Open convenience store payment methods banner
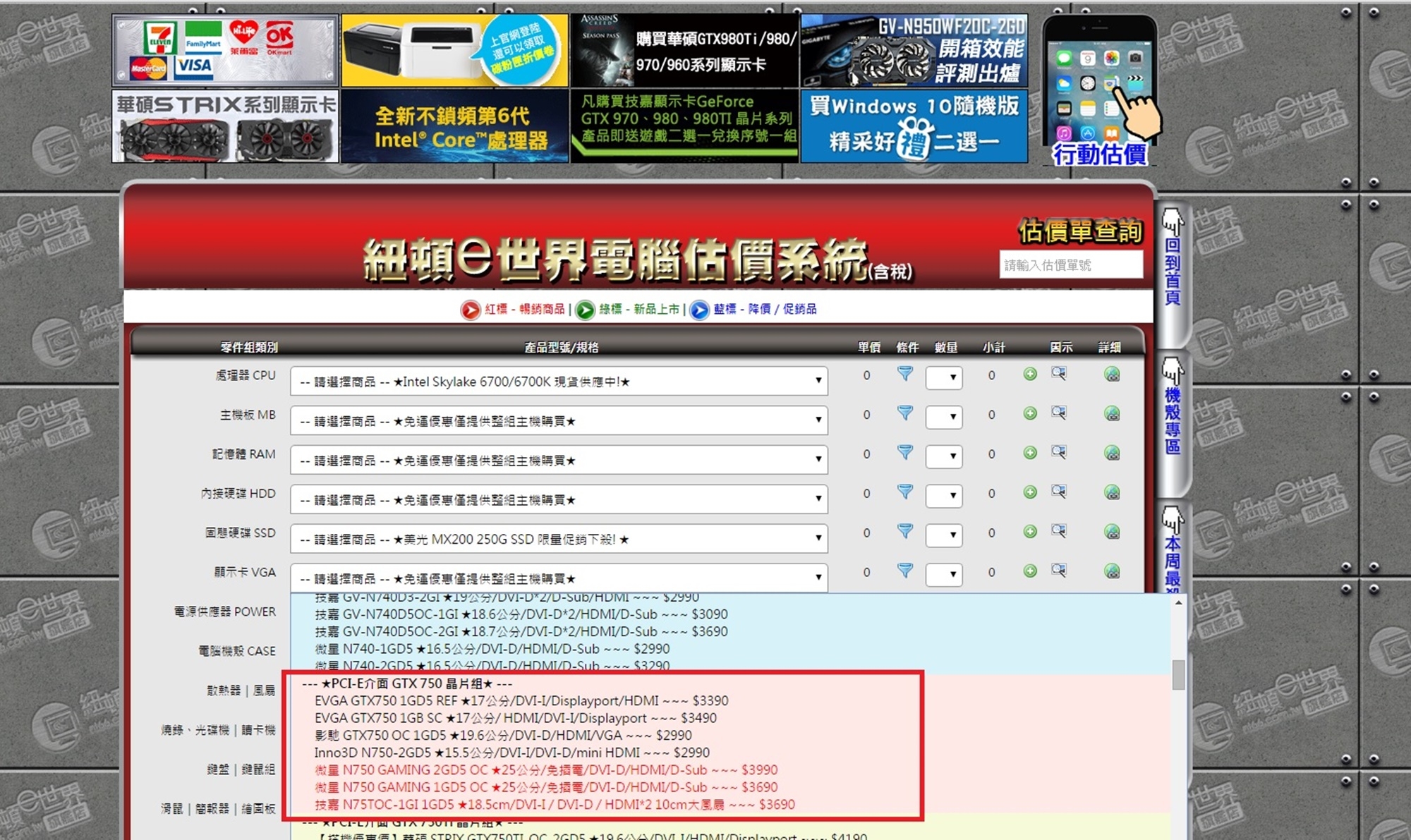The image size is (1411, 840). [x=225, y=50]
